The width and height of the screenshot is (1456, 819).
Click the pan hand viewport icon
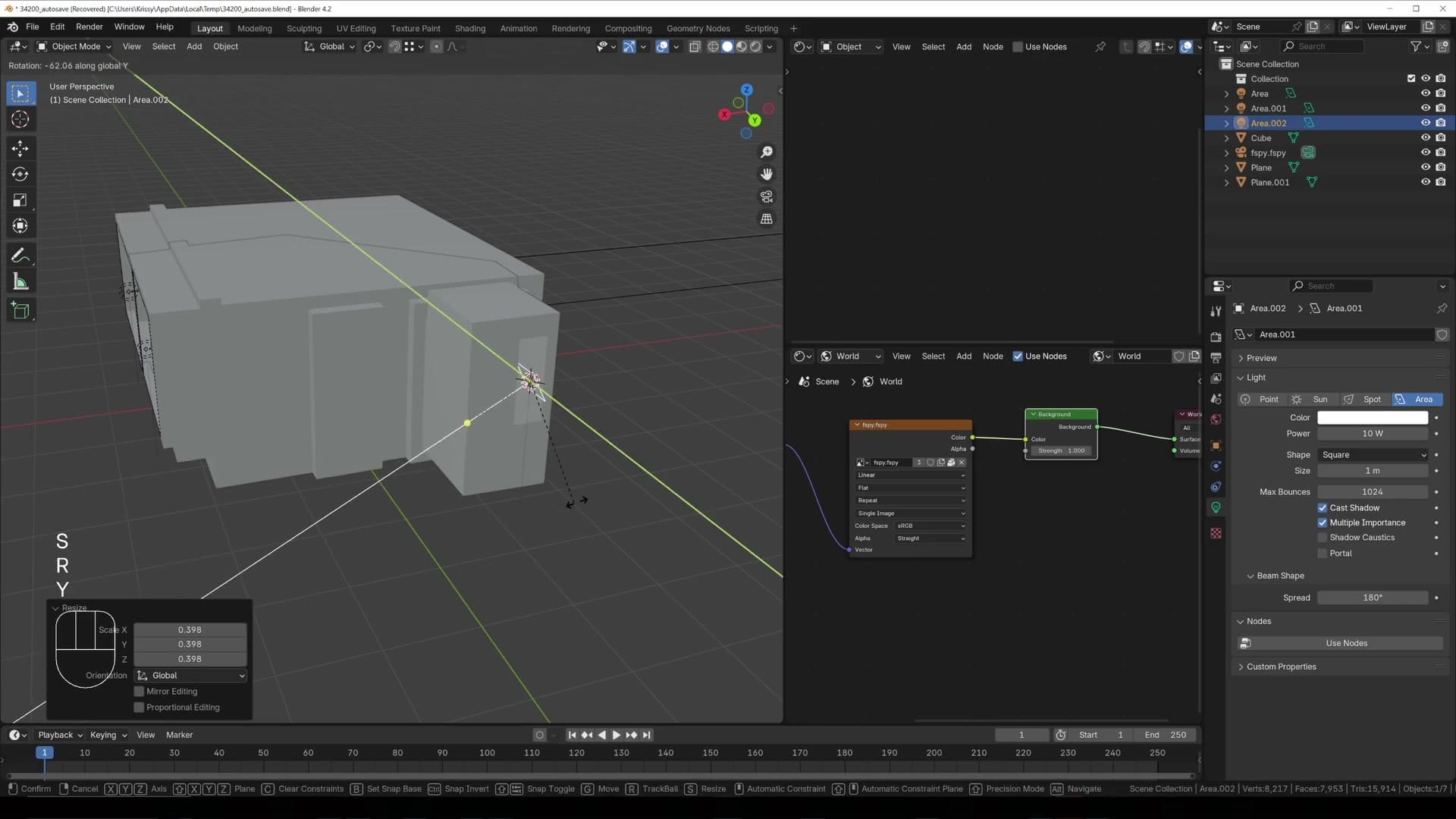click(767, 174)
